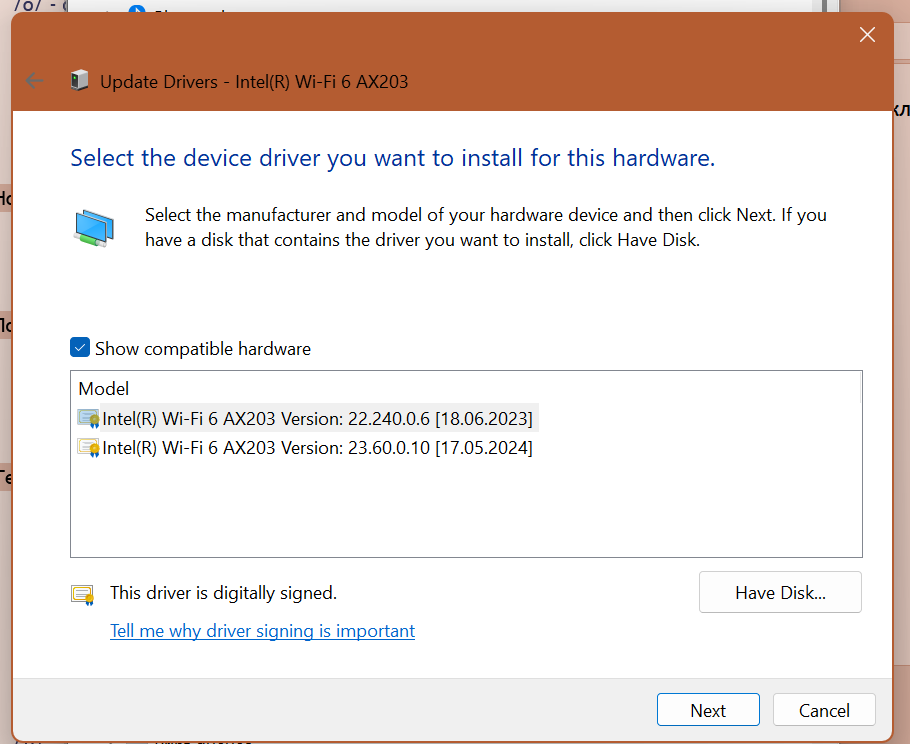Click 'This driver is digitally signed.' text

[x=223, y=593]
